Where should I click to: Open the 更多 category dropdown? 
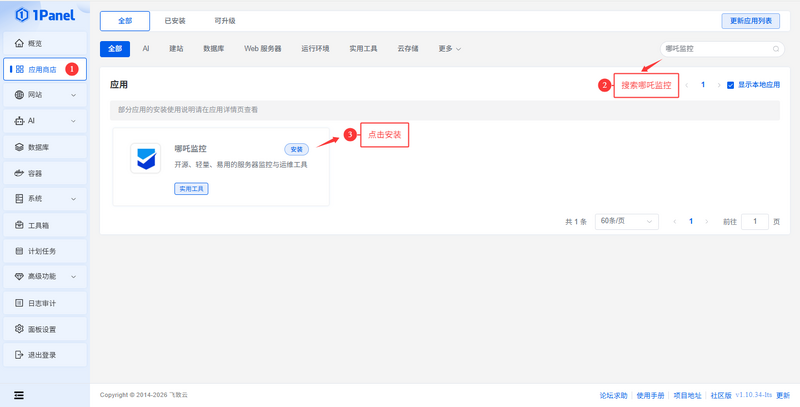(449, 49)
